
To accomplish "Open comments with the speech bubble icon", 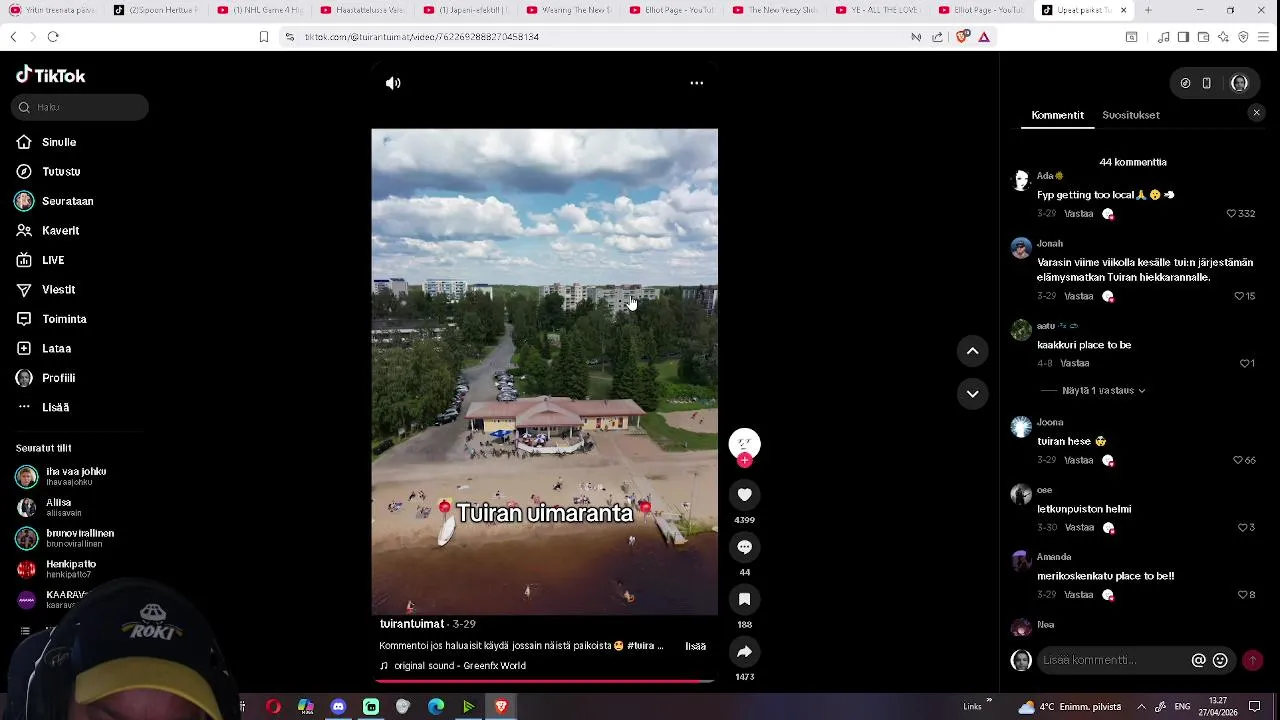I will pyautogui.click(x=745, y=547).
